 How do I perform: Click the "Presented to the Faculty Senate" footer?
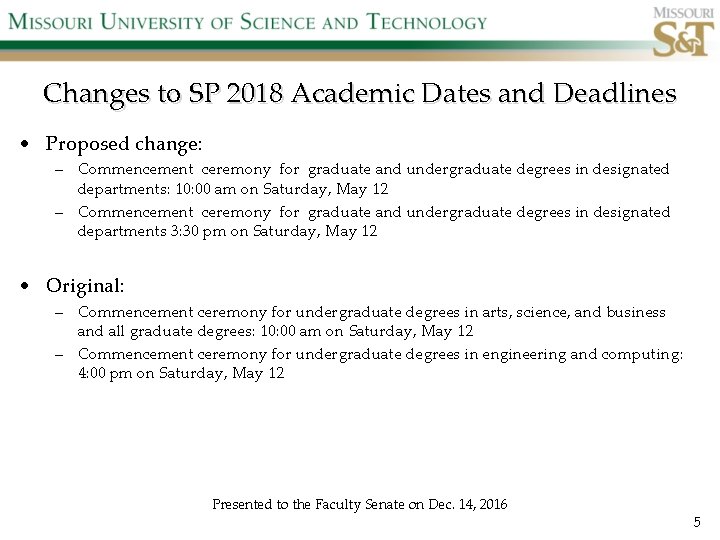[x=359, y=504]
